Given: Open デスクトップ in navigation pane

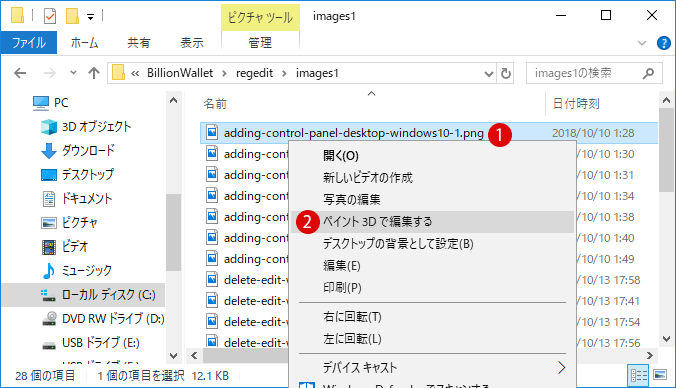Looking at the screenshot, I should (x=78, y=175).
